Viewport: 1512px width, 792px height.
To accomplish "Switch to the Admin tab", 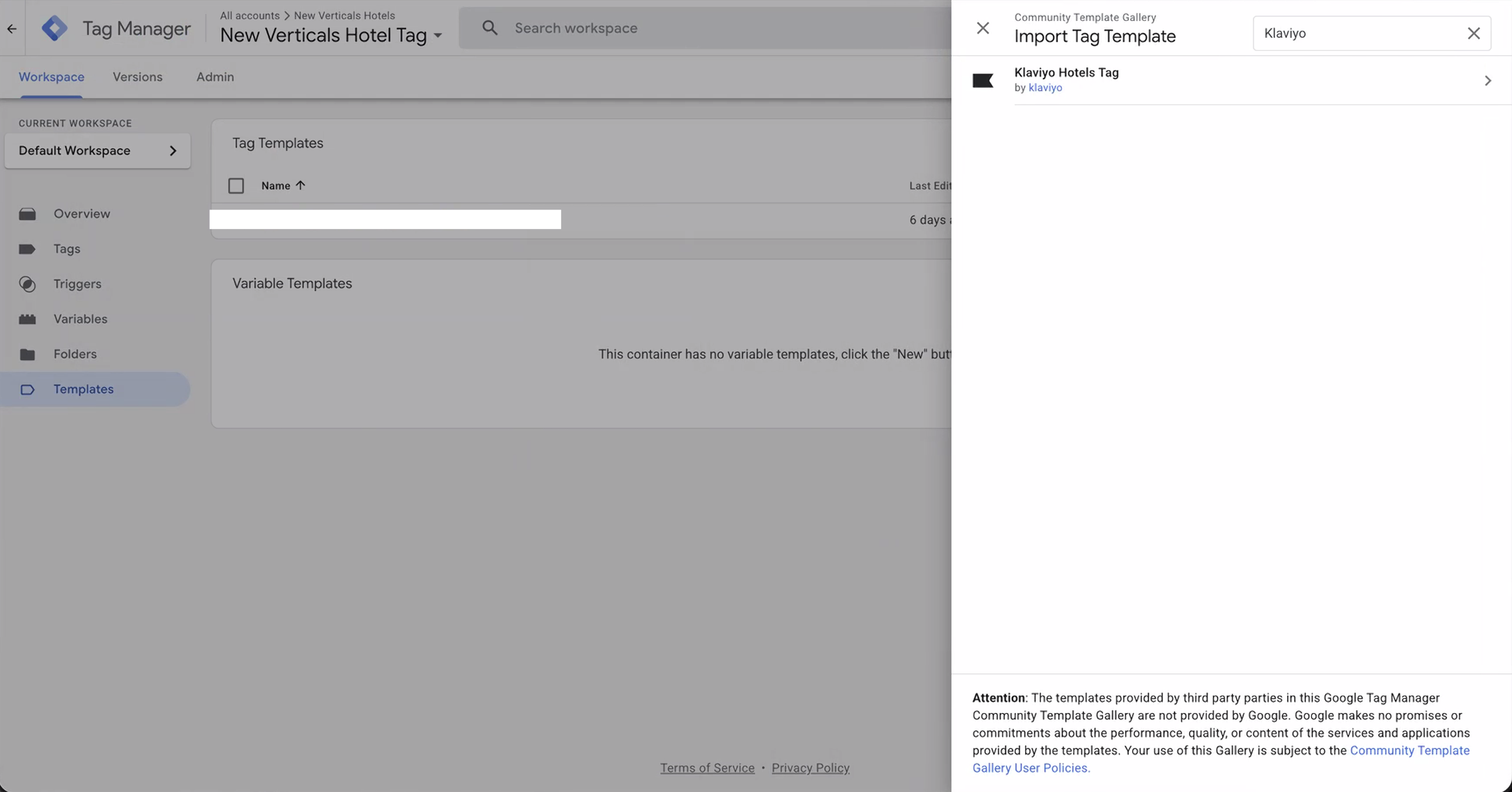I will point(215,77).
